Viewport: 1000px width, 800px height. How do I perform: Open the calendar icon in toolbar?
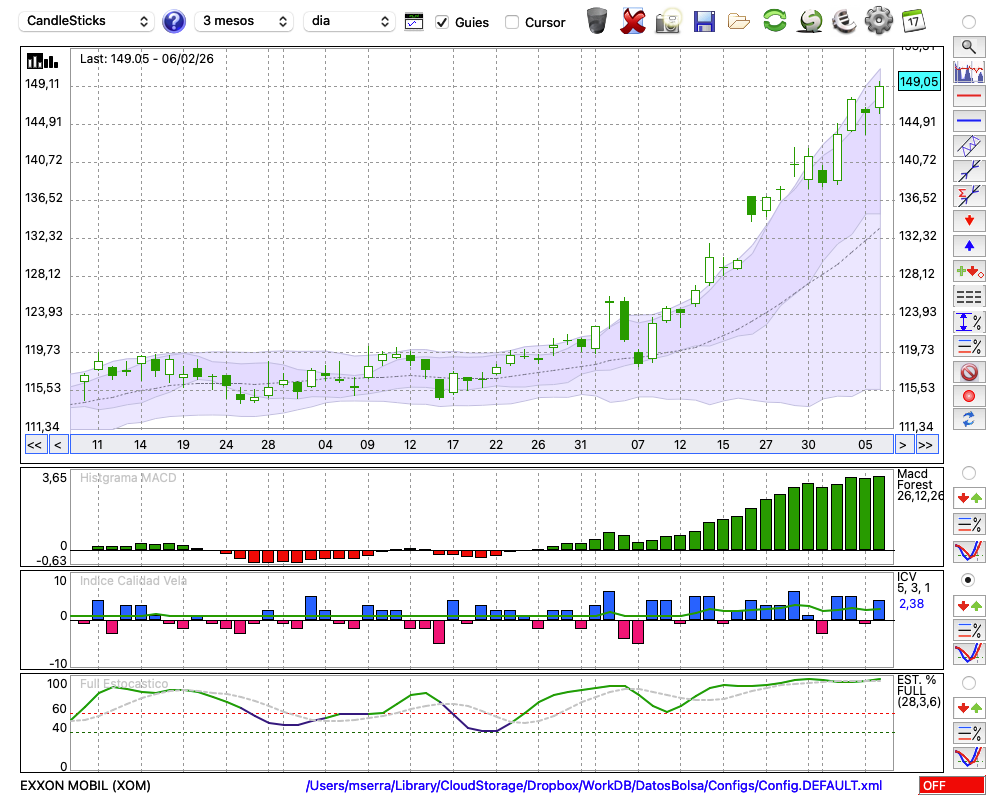tap(913, 21)
